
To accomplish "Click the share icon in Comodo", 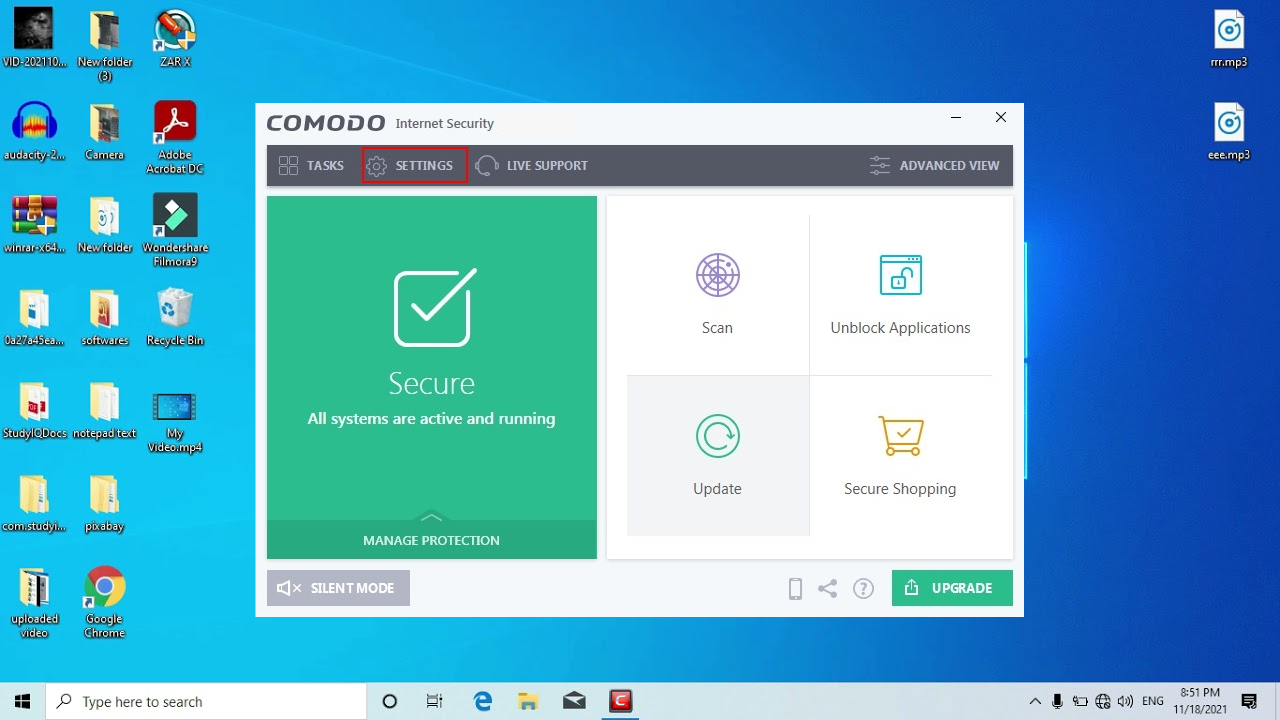I will (x=827, y=589).
